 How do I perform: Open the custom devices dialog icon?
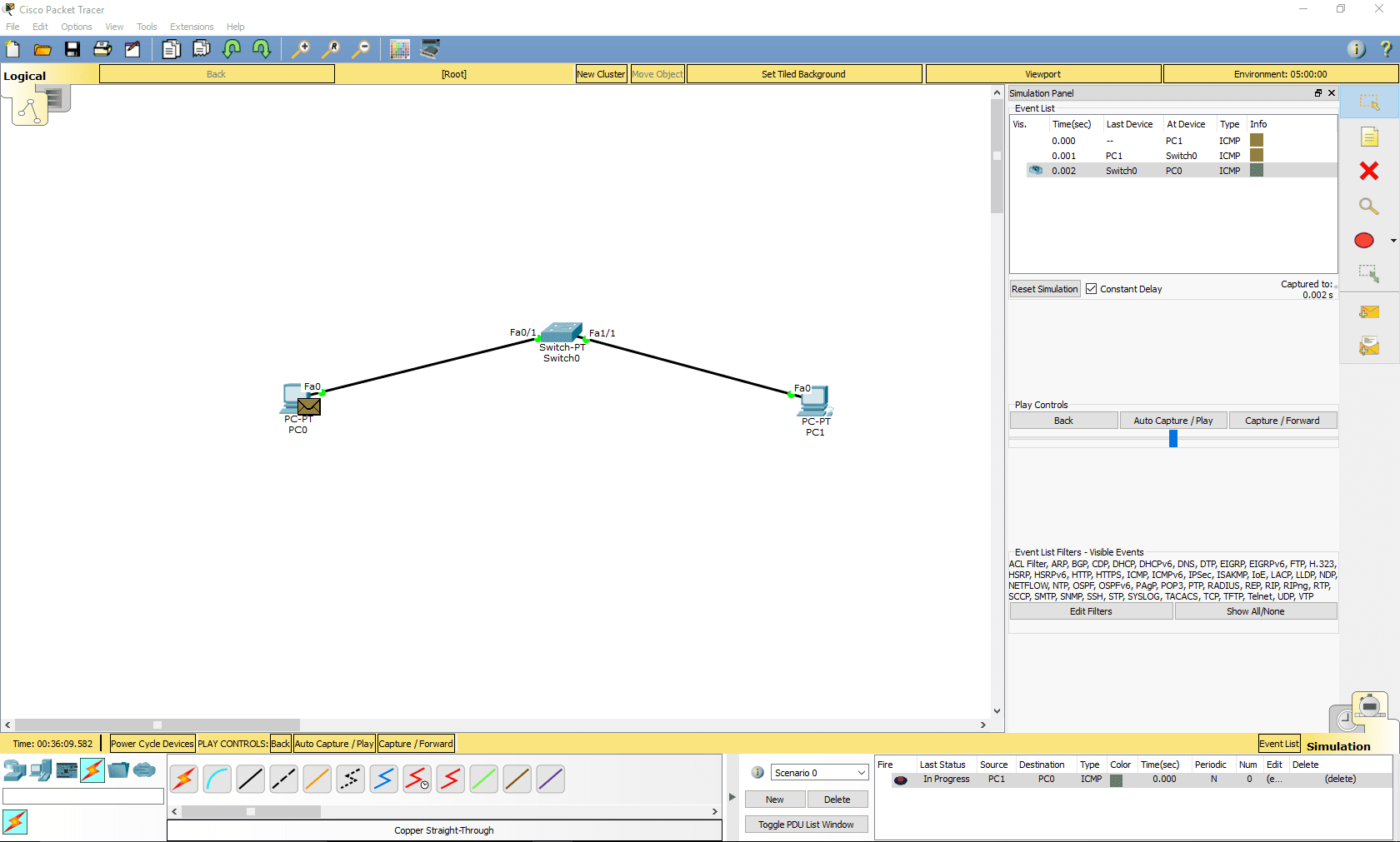point(430,49)
